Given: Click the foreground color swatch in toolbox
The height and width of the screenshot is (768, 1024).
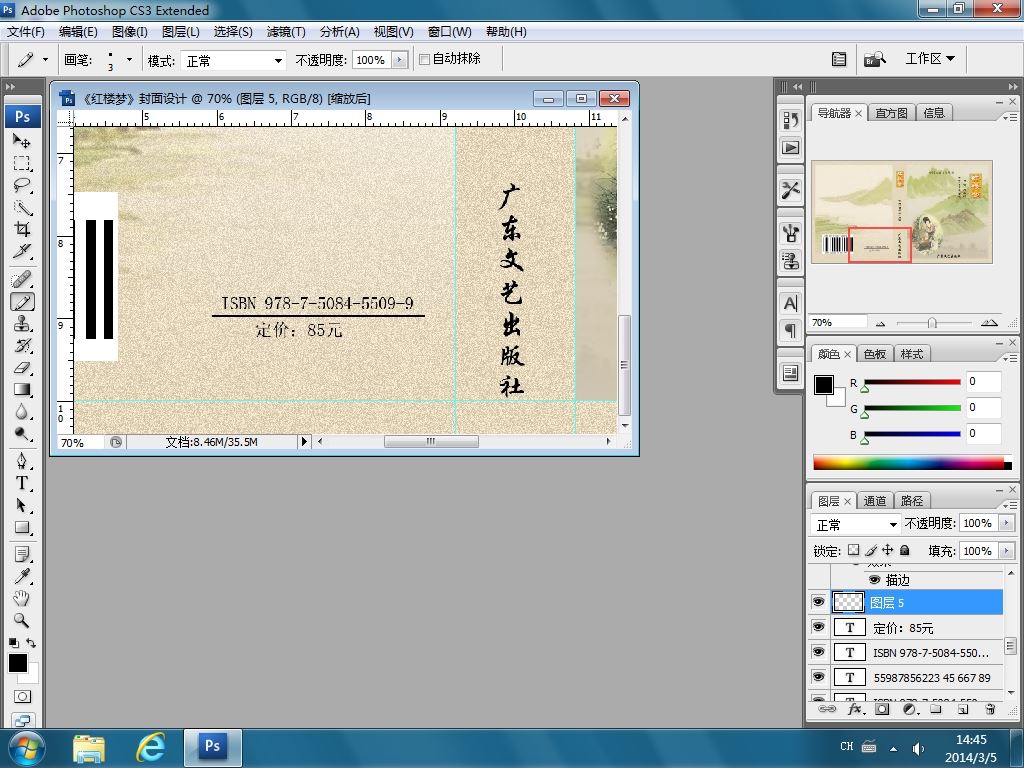Looking at the screenshot, I should pyautogui.click(x=18, y=663).
